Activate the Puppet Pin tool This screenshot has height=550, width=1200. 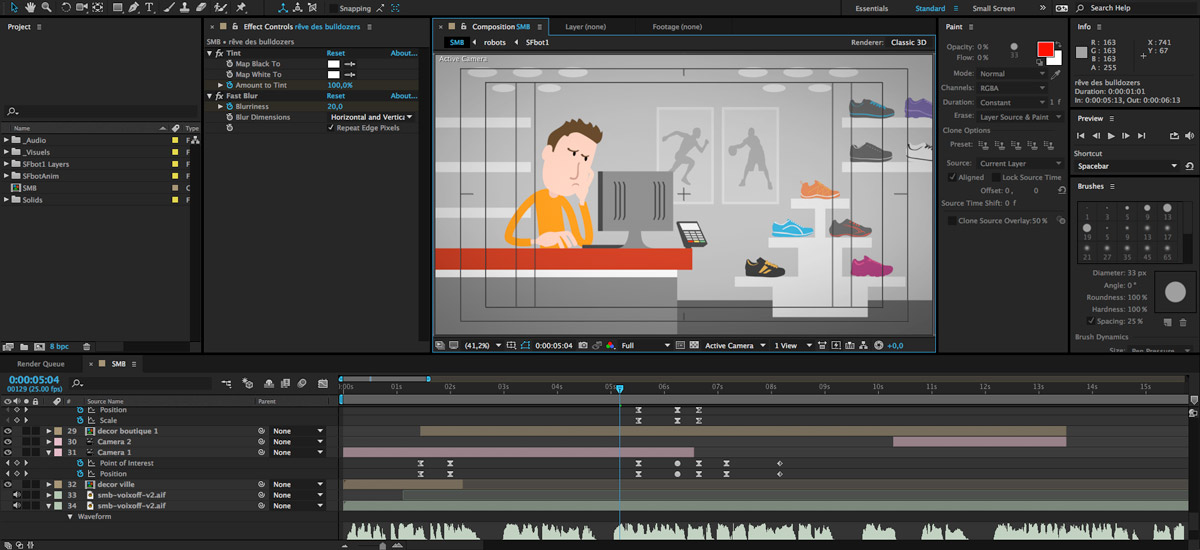point(241,7)
